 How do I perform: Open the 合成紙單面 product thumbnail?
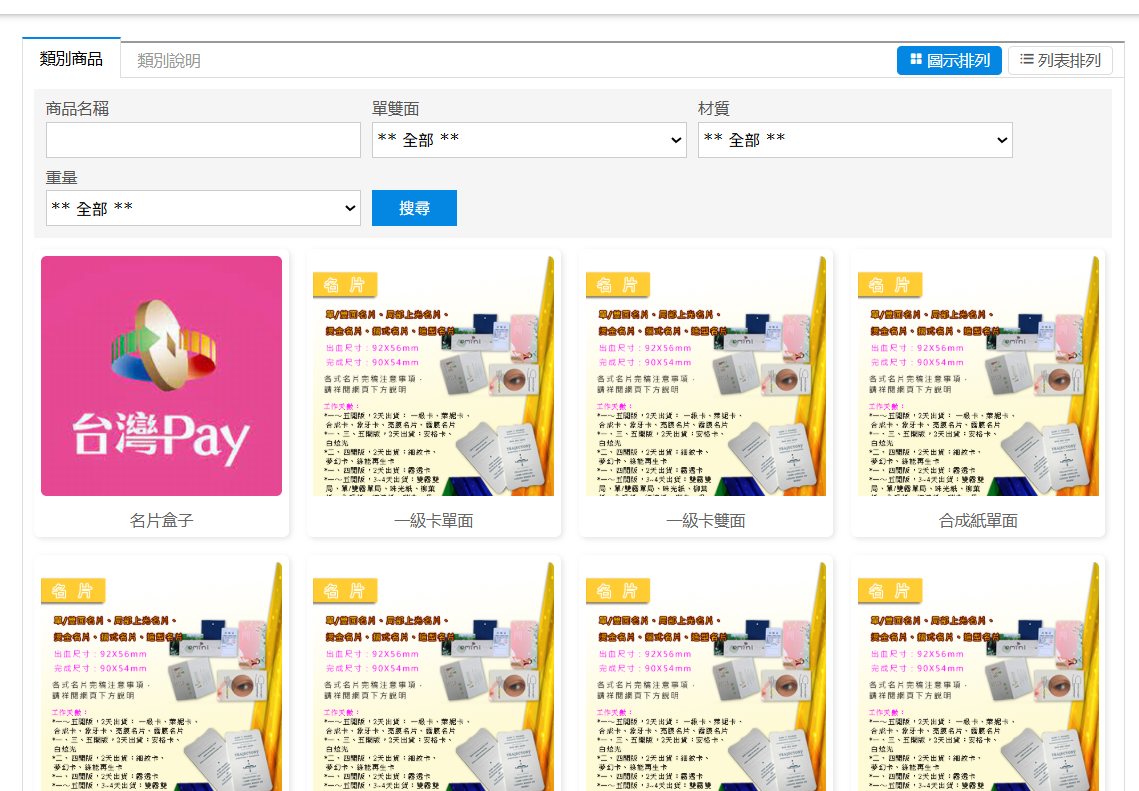click(978, 376)
